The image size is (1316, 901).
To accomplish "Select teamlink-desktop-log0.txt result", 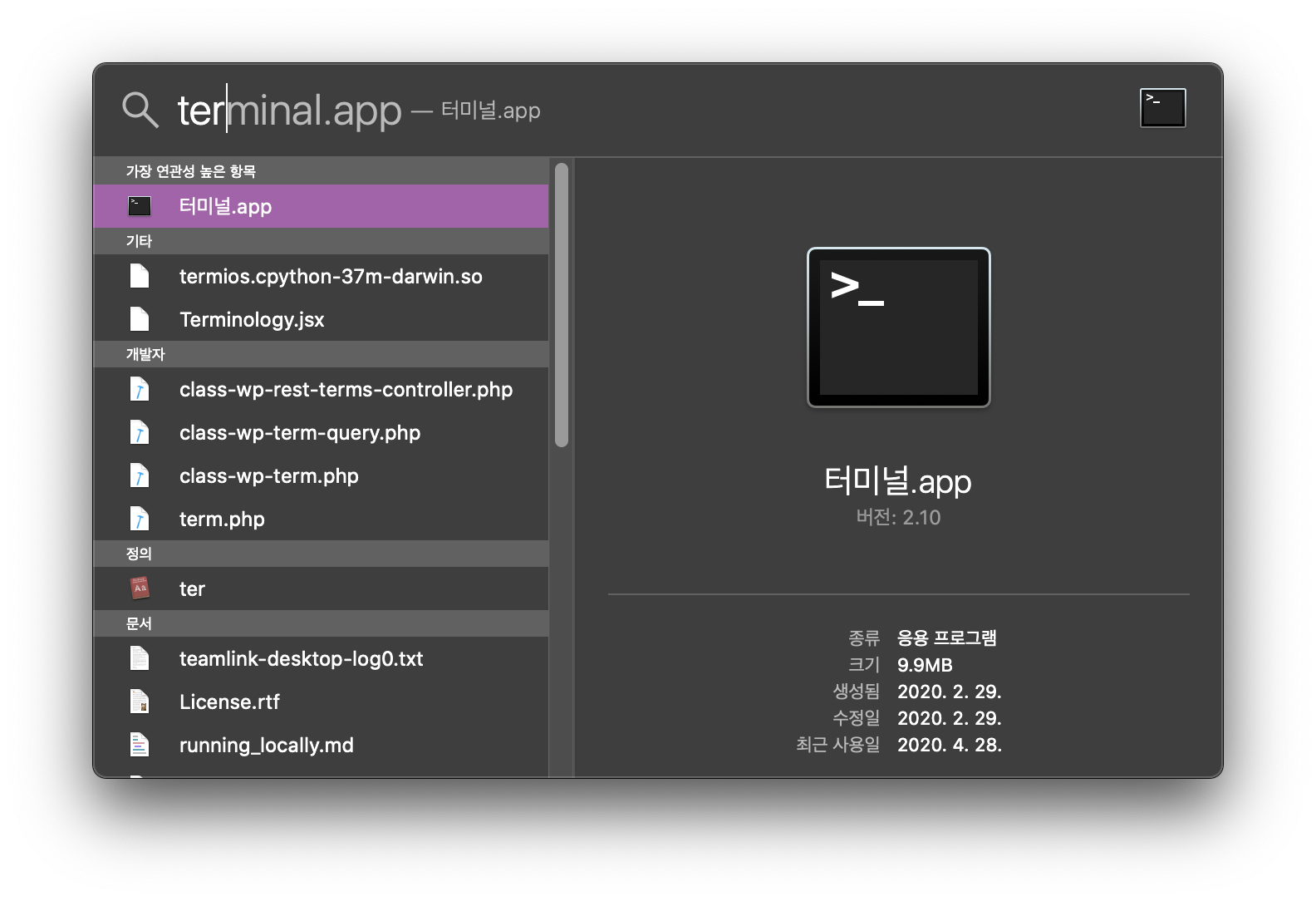I will coord(321,658).
